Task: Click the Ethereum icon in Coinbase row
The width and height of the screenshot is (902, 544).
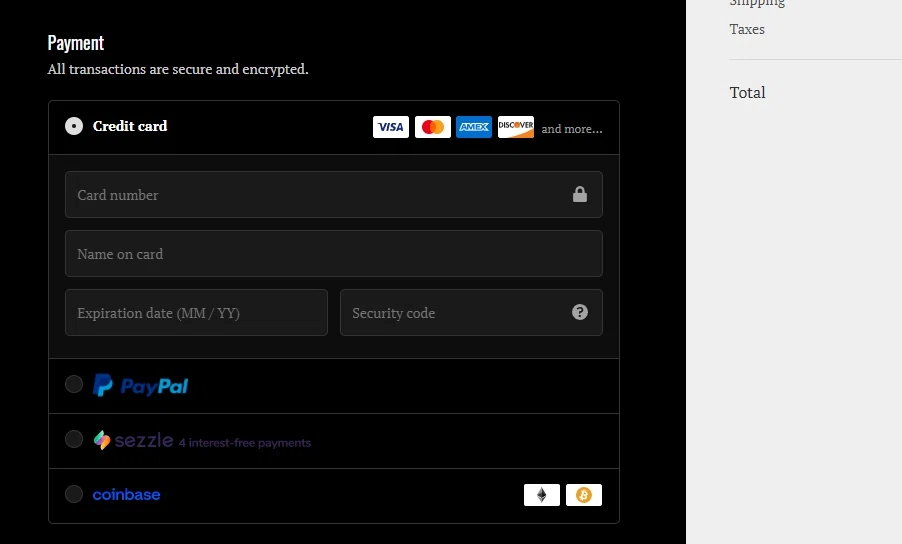Action: click(x=542, y=495)
